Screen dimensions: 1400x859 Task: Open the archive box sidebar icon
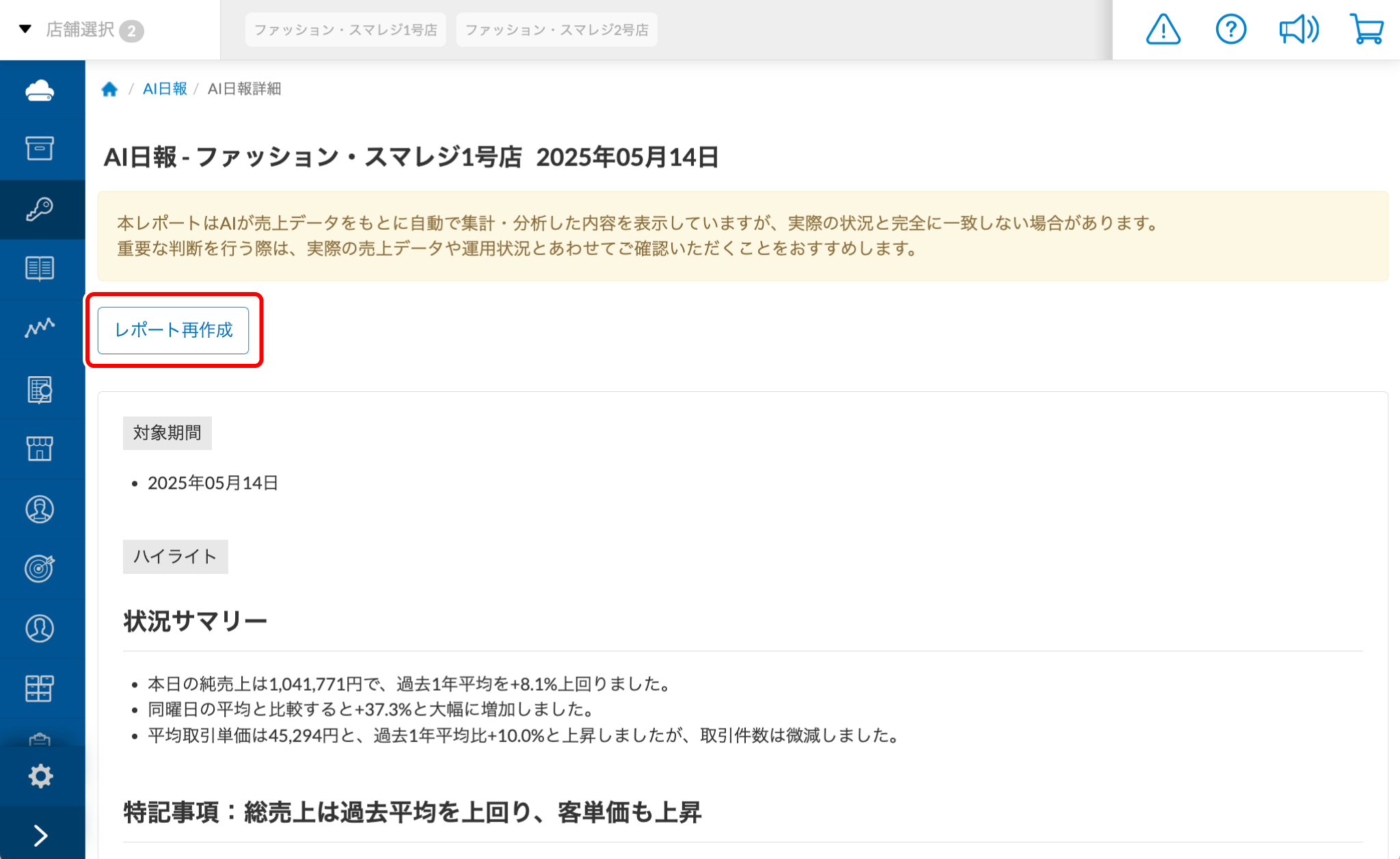(x=40, y=148)
